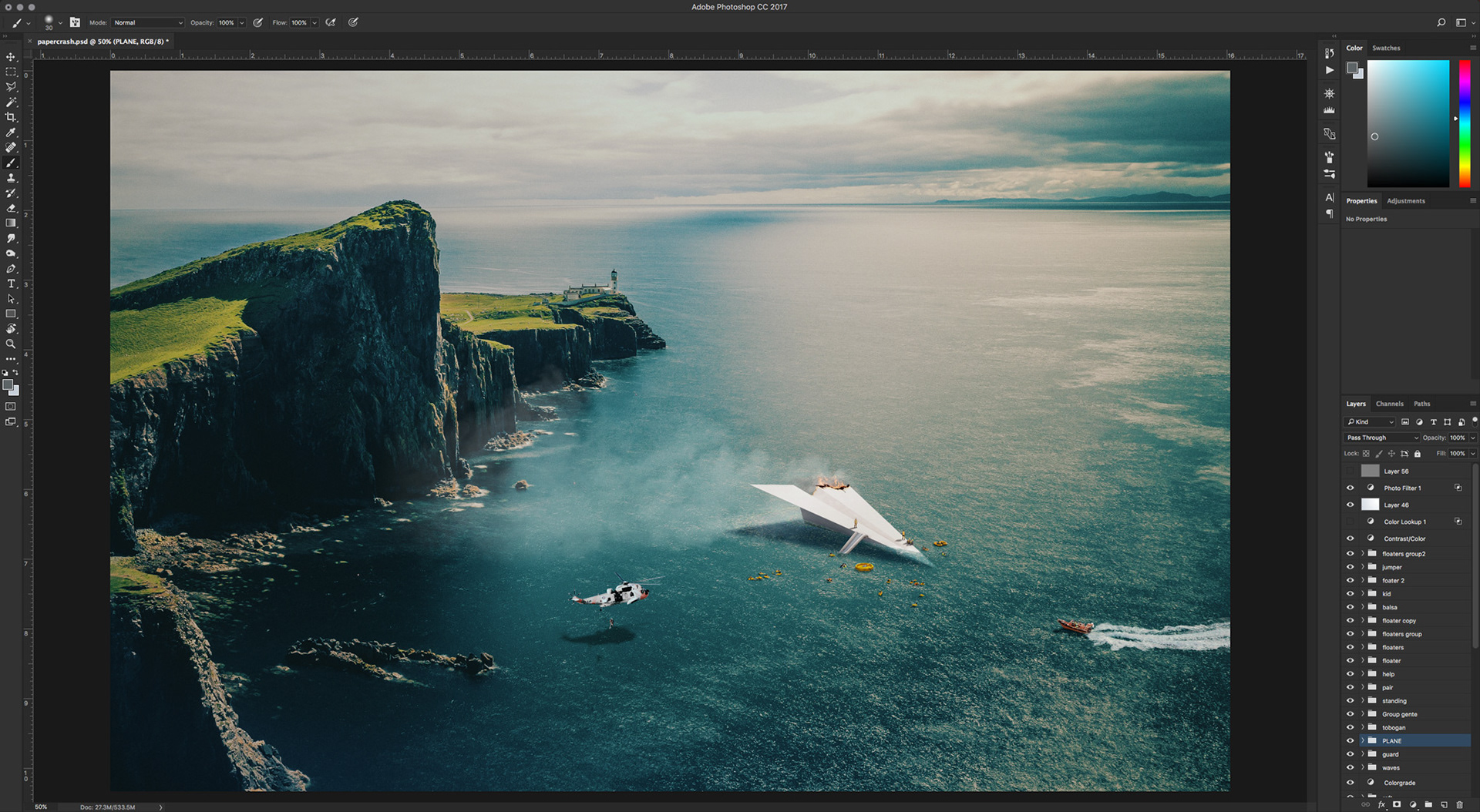1480x812 pixels.
Task: Open the brush preset picker arrow
Action: (x=60, y=22)
